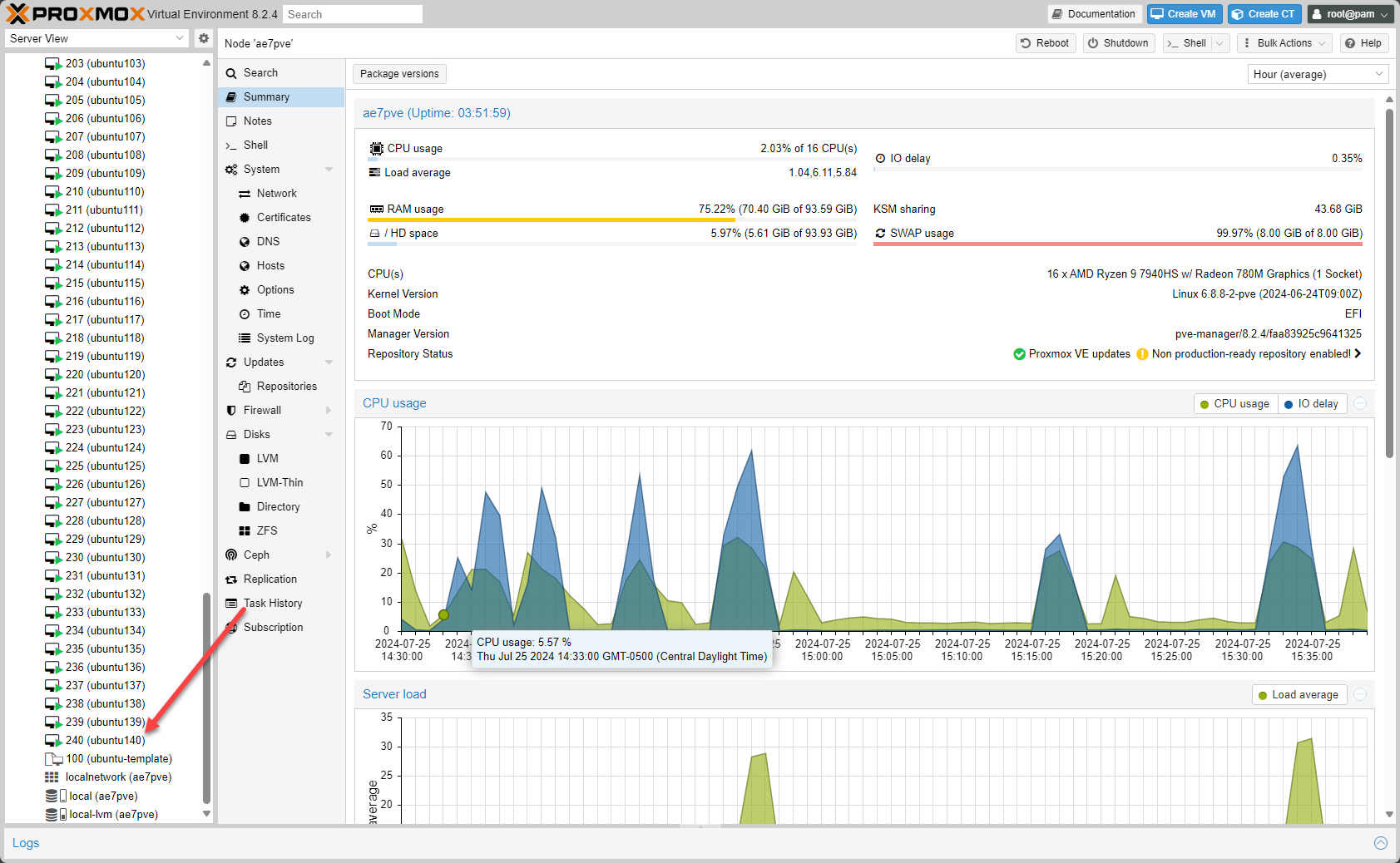Click the Package versions button
The width and height of the screenshot is (1400, 863).
[x=399, y=74]
